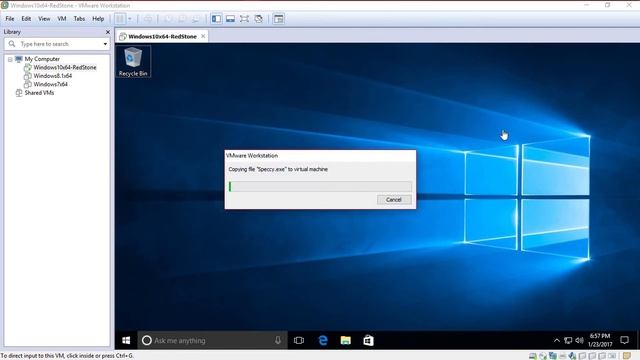Screen dimensions: 640x360
Task: Open File Explorer from guest taskbar
Action: click(346, 340)
